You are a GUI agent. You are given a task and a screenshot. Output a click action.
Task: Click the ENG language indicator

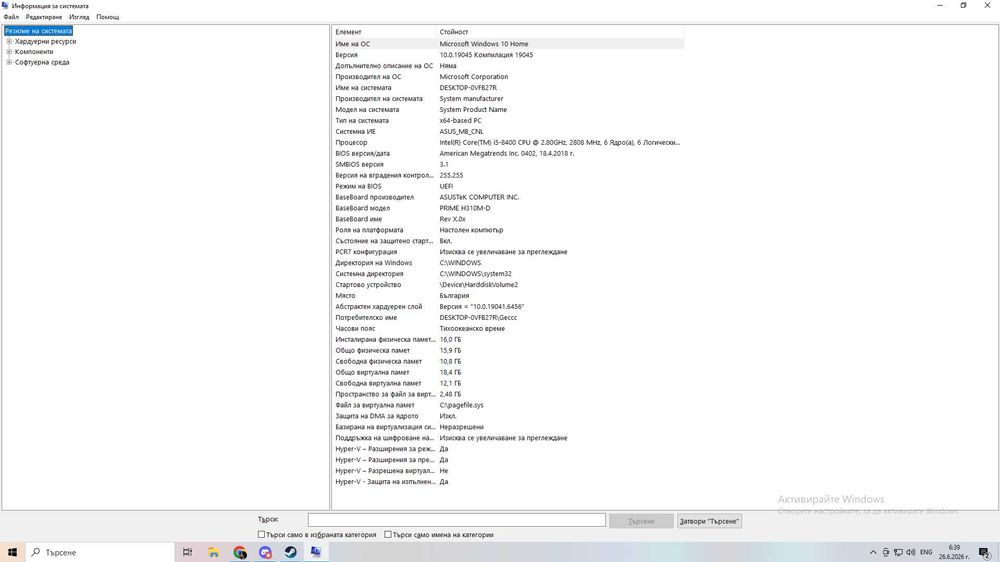tap(926, 552)
